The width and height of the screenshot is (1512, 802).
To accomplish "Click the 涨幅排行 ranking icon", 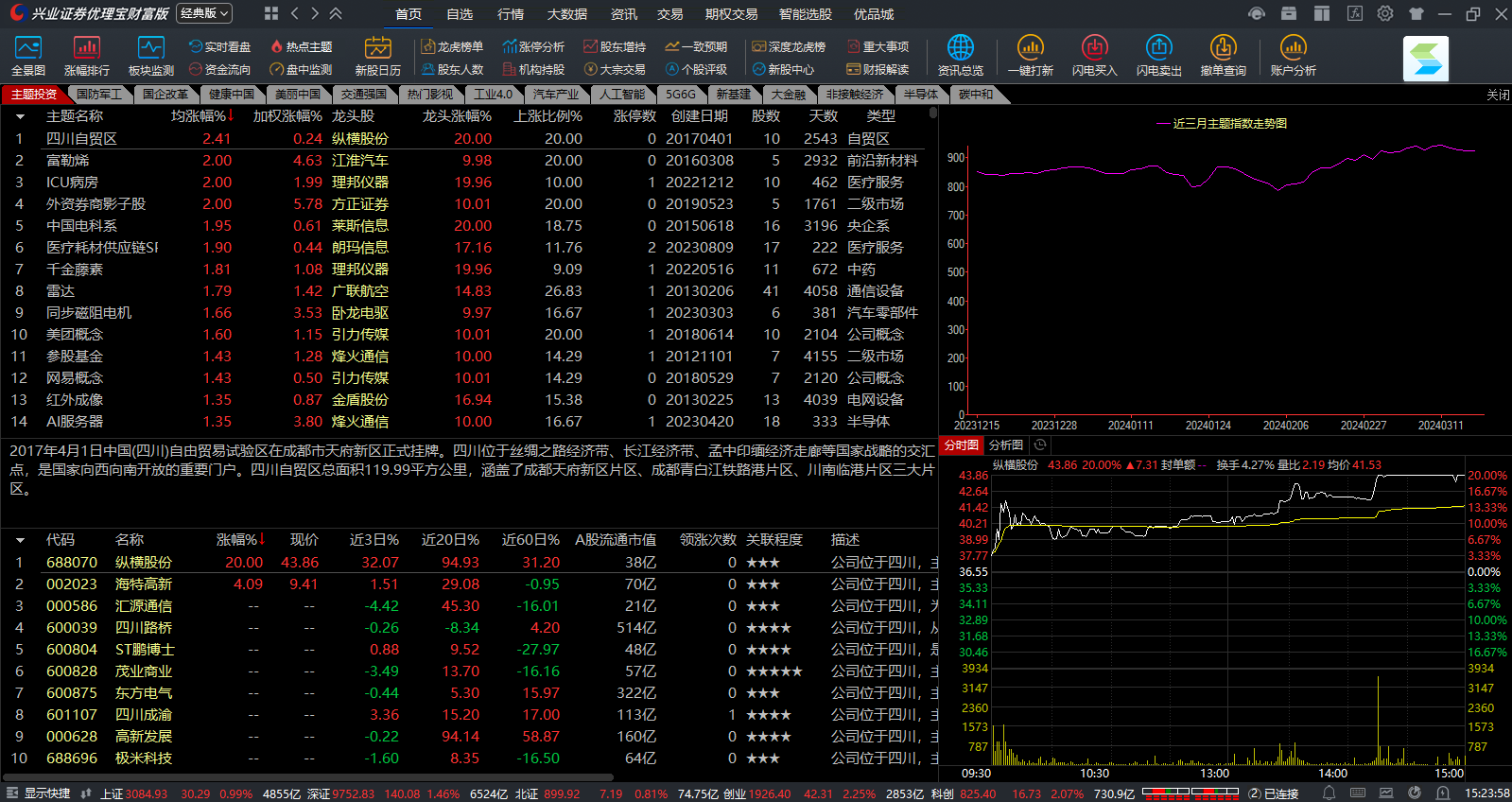I will pyautogui.click(x=87, y=56).
